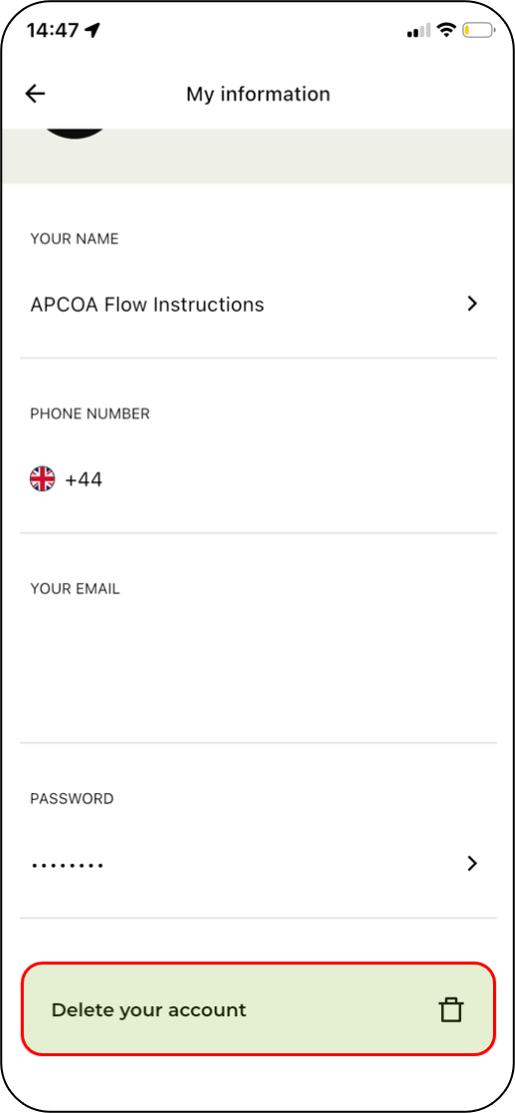Tap the cellular signal bars icon
The height and width of the screenshot is (1113, 515).
(419, 31)
